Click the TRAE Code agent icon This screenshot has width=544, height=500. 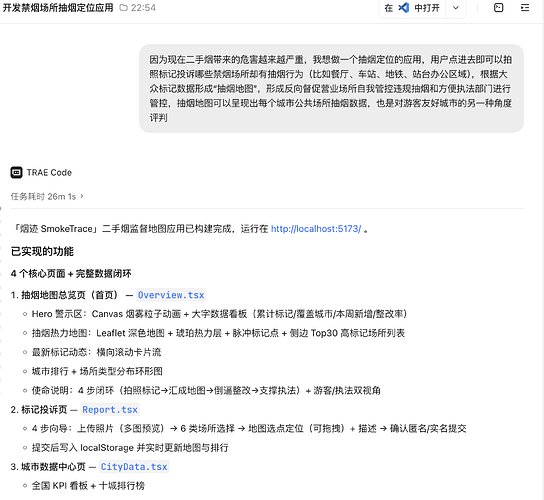(x=16, y=172)
